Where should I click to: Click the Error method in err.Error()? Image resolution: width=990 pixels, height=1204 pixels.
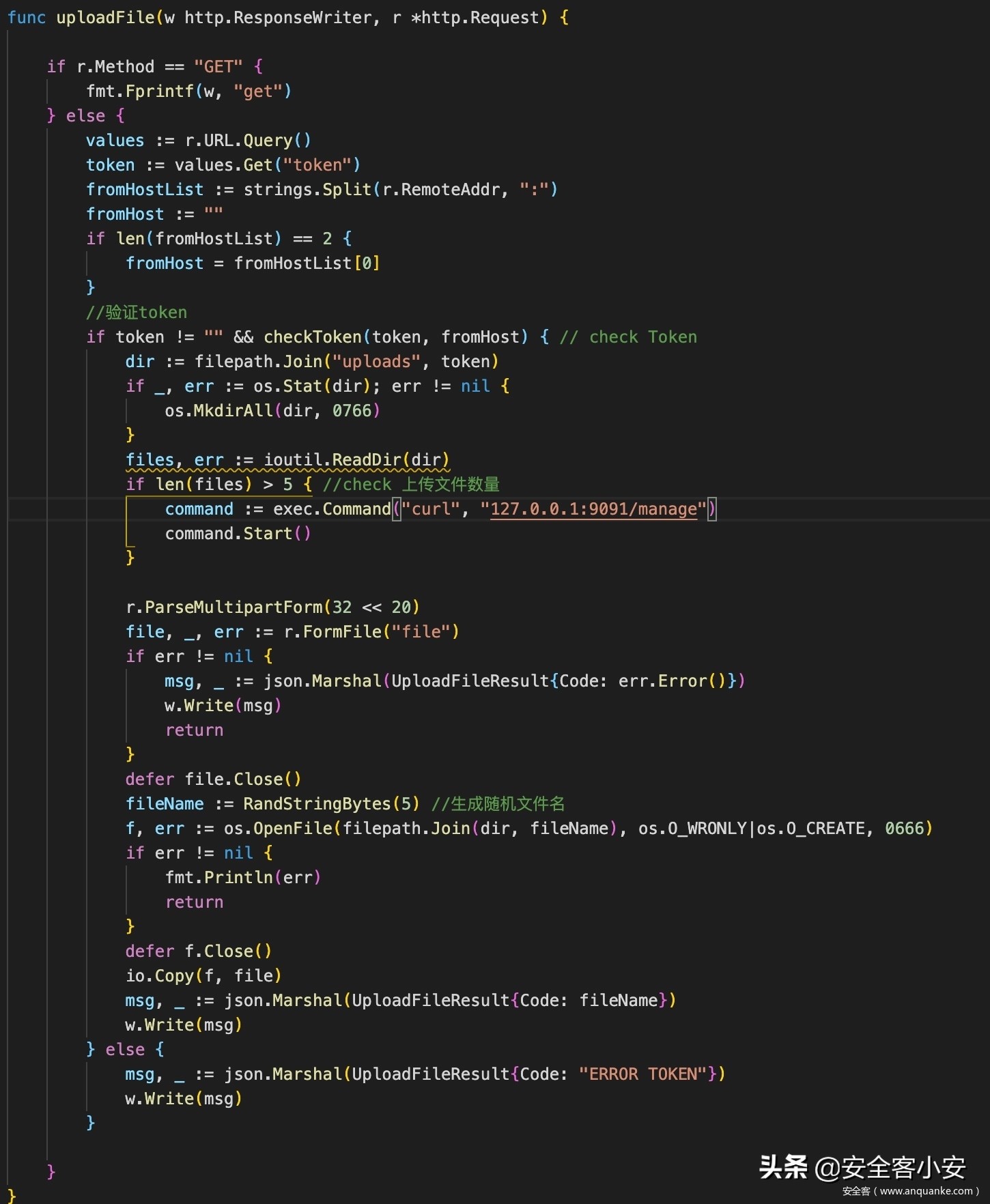pyautogui.click(x=683, y=681)
